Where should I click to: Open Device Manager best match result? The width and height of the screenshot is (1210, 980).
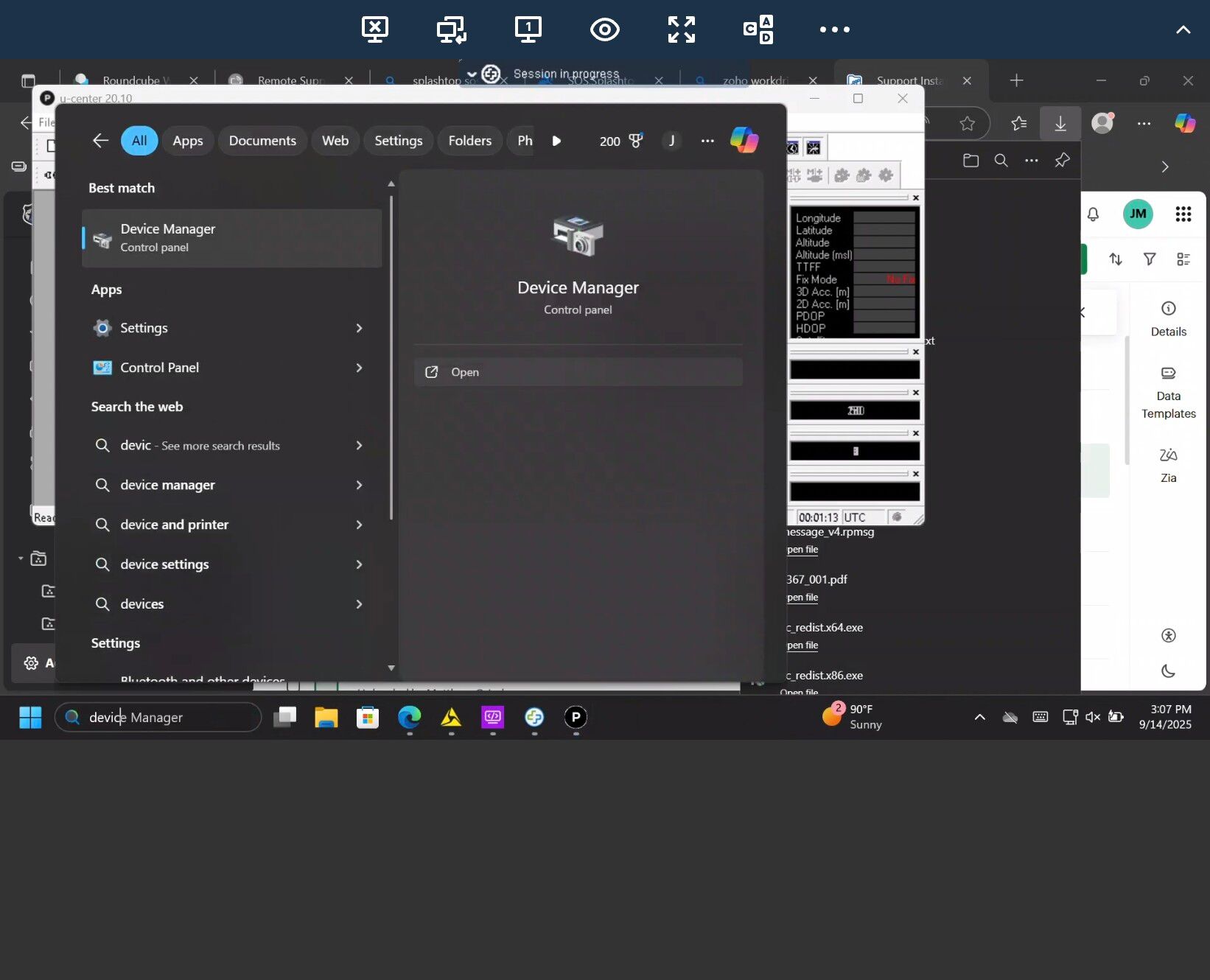click(232, 238)
